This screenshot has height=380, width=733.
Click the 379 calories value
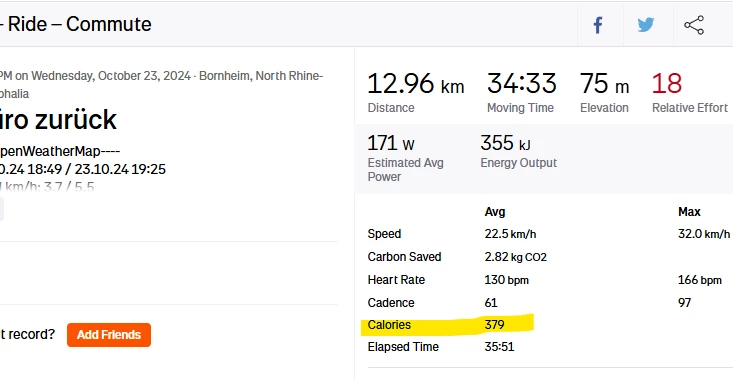tap(495, 325)
